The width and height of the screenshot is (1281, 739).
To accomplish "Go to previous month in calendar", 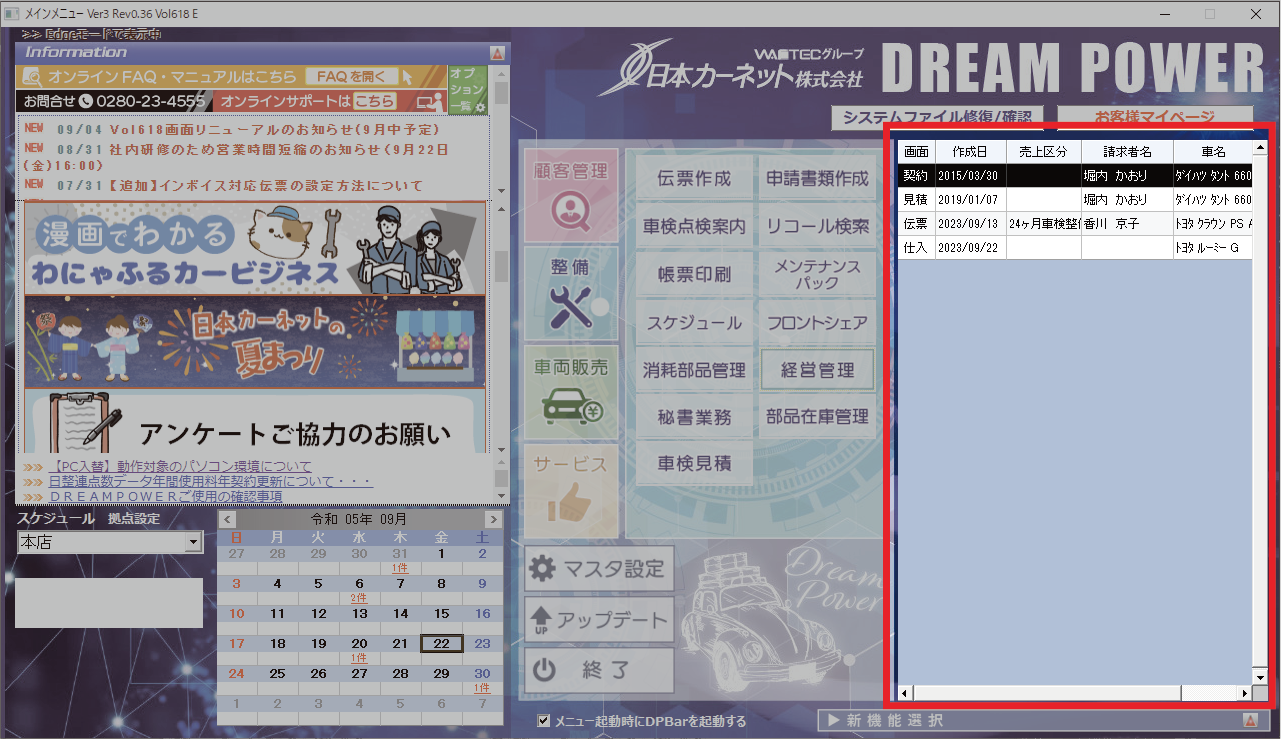I will click(227, 520).
